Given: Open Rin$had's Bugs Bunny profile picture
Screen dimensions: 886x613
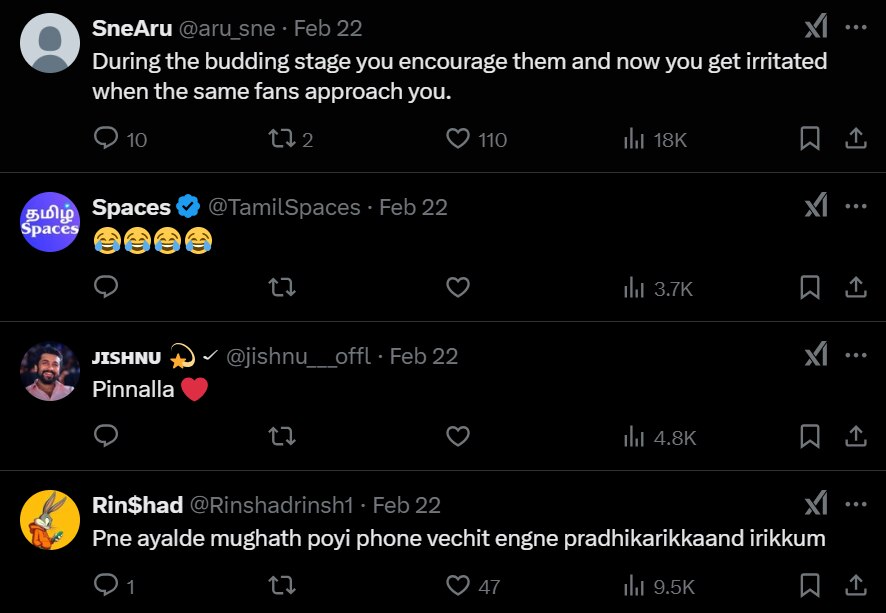Looking at the screenshot, I should (x=50, y=519).
